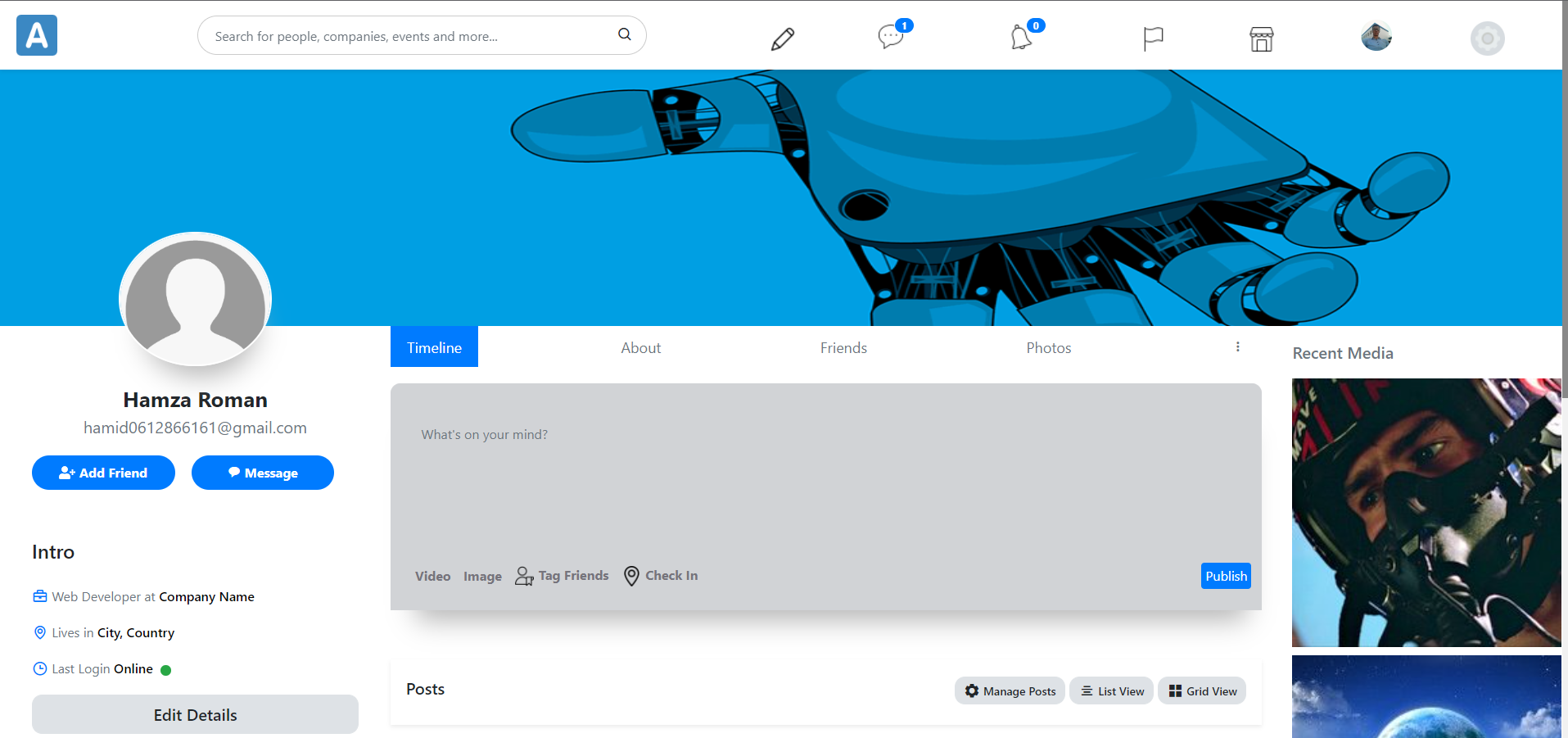Image resolution: width=1568 pixels, height=738 pixels.
Task: Click the Check In location option
Action: [x=661, y=576]
